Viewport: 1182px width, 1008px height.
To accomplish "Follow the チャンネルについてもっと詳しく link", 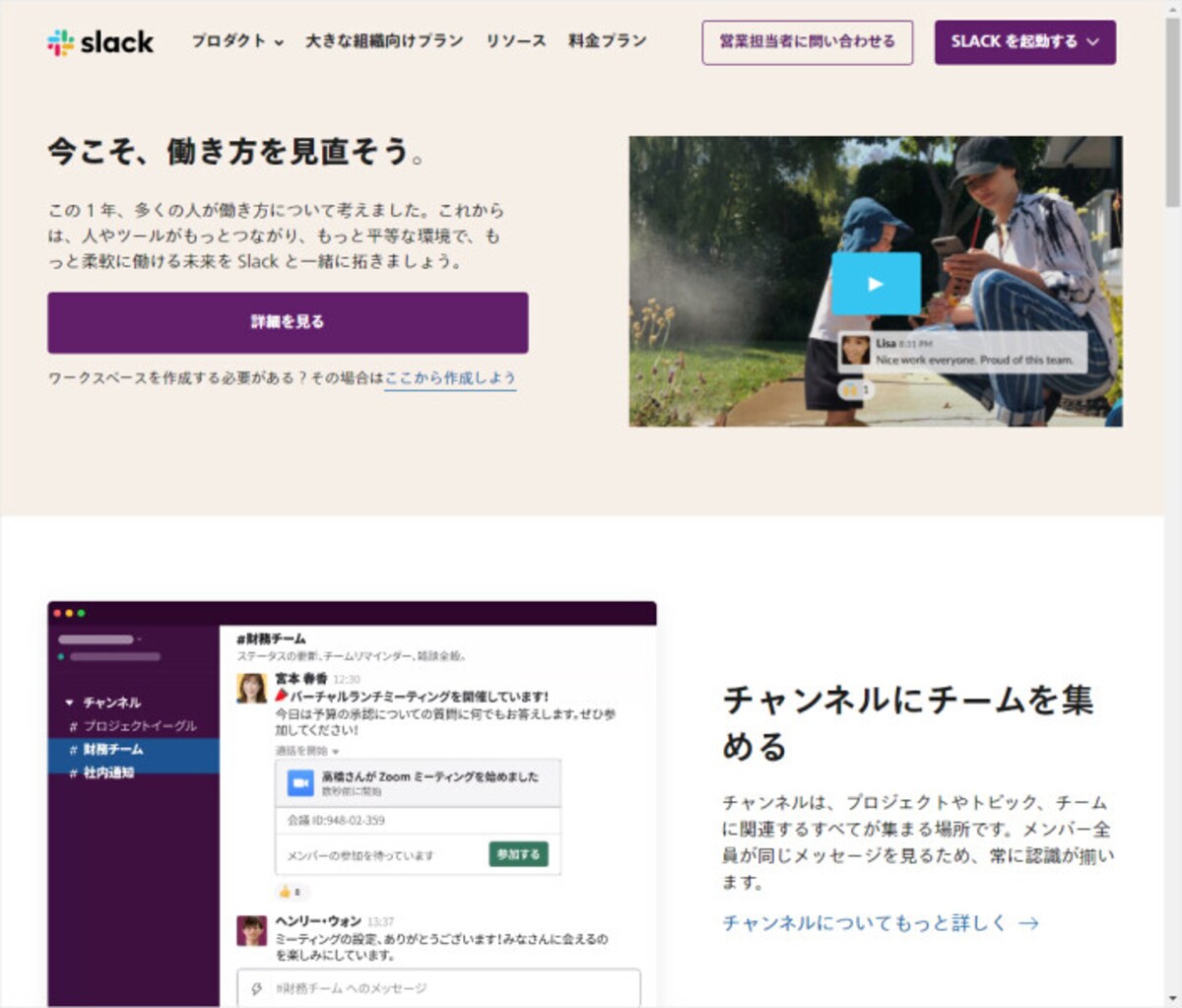I will (x=881, y=923).
